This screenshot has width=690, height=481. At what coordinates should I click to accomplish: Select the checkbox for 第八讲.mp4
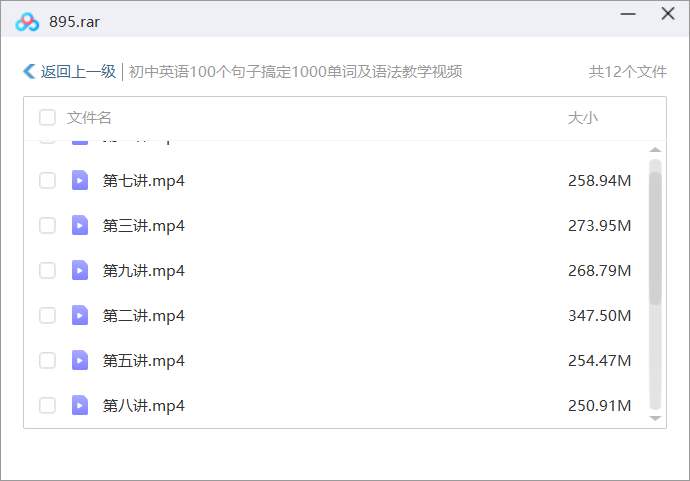coord(47,405)
